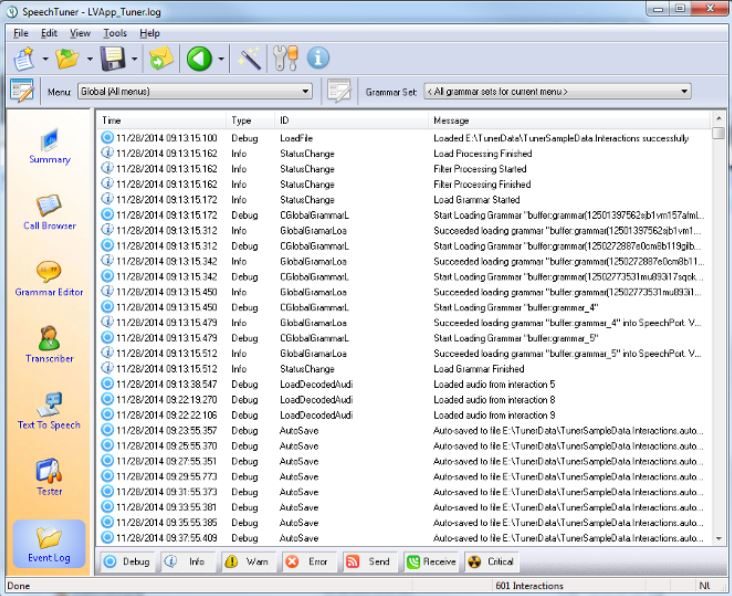Toggle the Debug message filter
This screenshot has width=732, height=596.
(127, 562)
